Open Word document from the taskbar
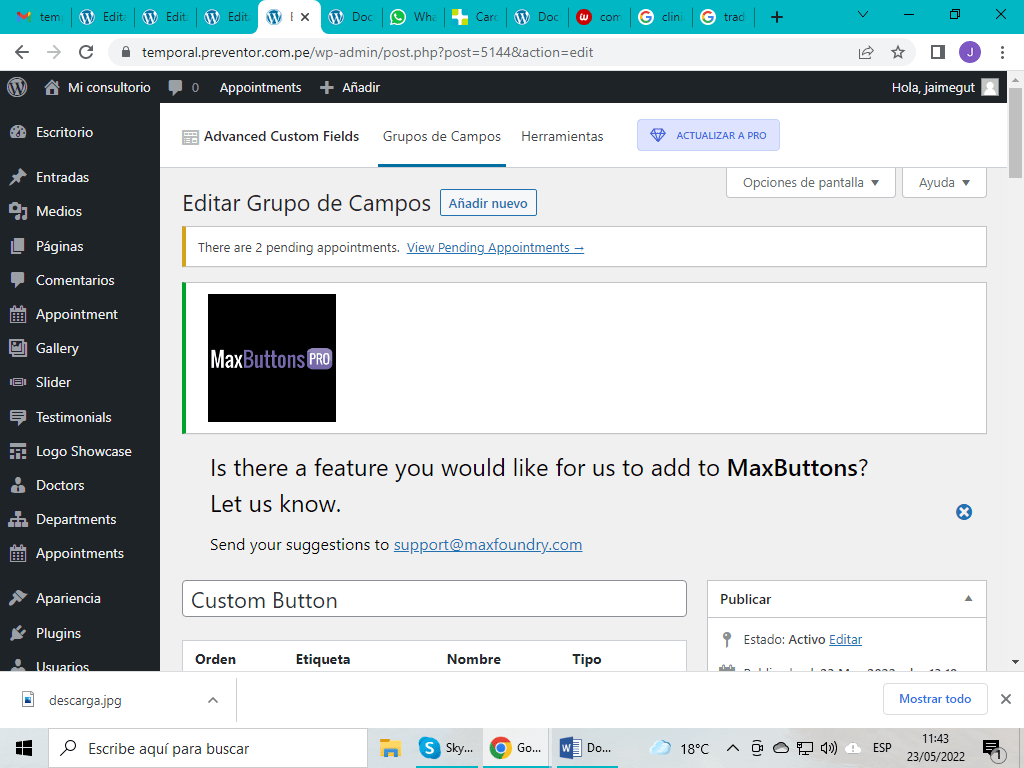Viewport: 1024px width, 768px height. [x=586, y=748]
